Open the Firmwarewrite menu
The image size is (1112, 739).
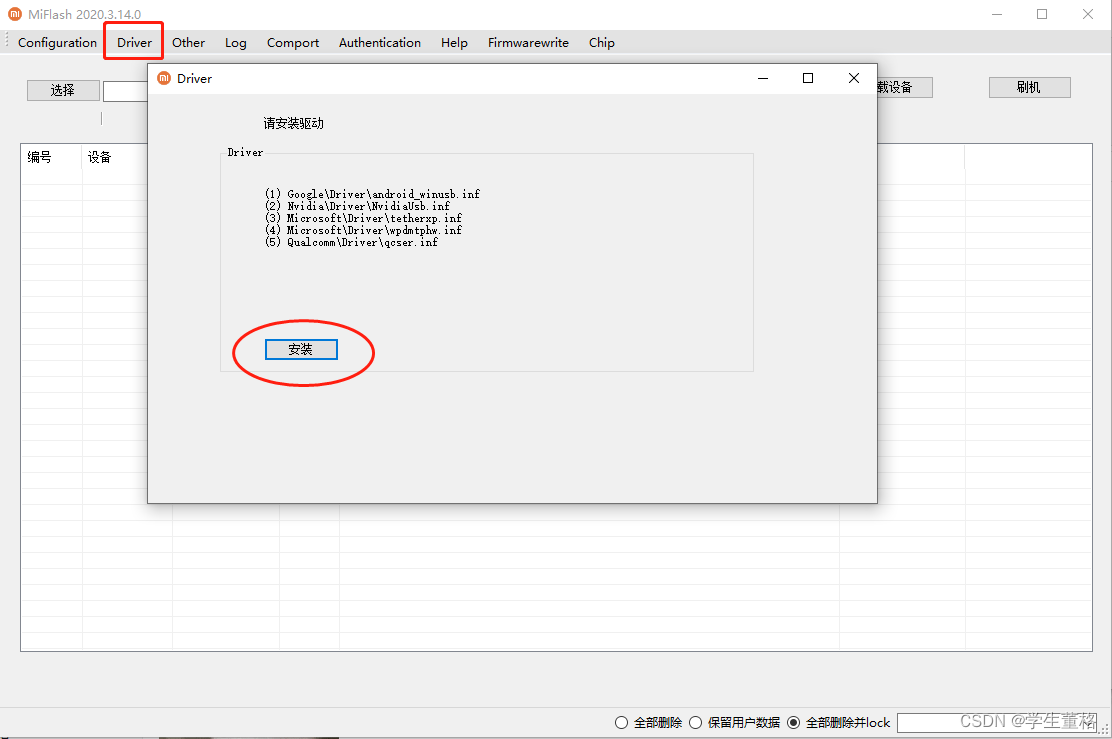pos(528,43)
